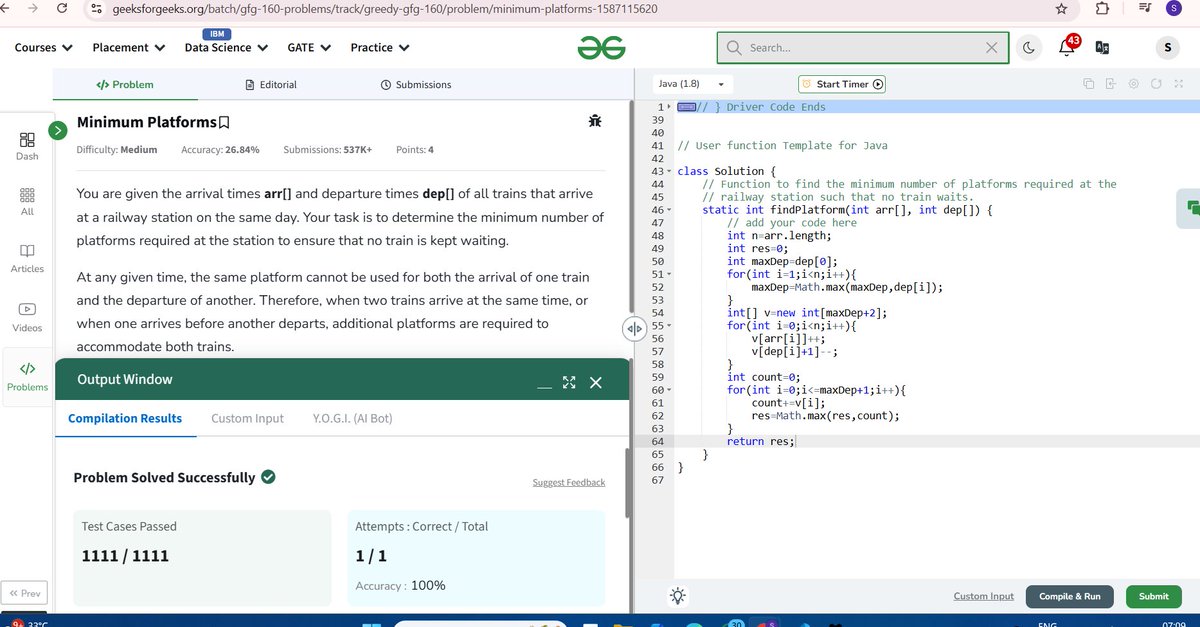Open the Java (1.8) language dropdown
The image size is (1200, 627).
[688, 84]
